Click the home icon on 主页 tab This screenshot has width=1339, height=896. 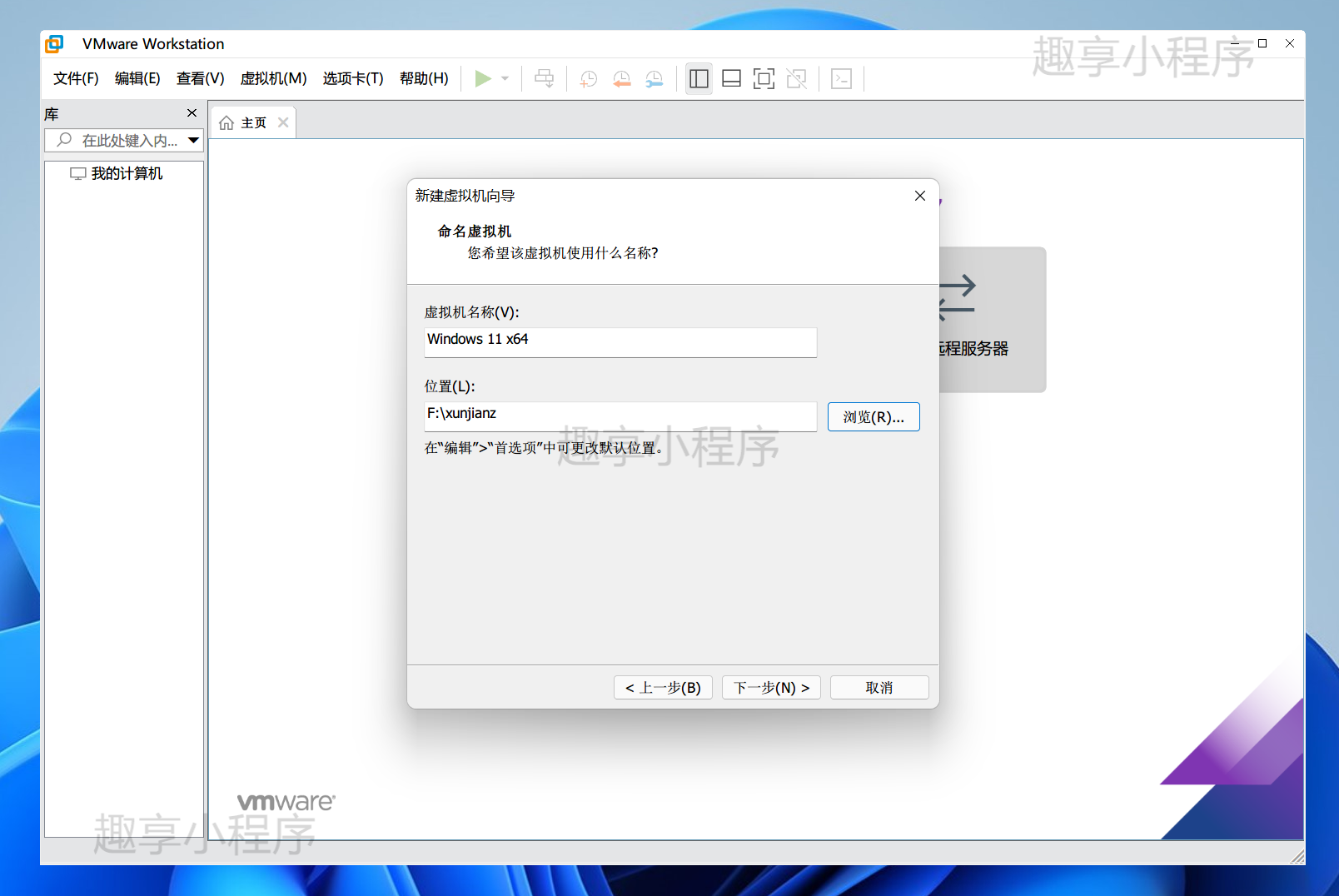(226, 123)
